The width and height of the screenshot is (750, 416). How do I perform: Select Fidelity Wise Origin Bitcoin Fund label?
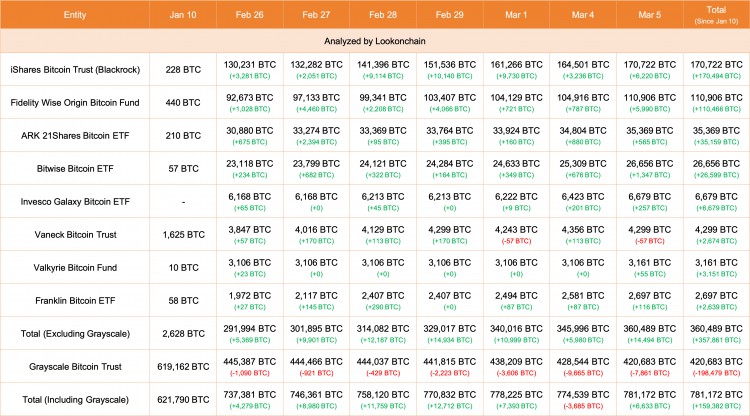point(75,102)
